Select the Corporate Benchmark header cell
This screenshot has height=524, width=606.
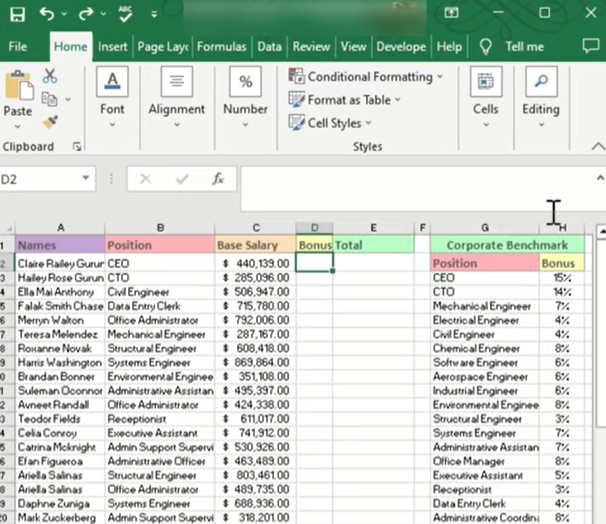click(506, 244)
